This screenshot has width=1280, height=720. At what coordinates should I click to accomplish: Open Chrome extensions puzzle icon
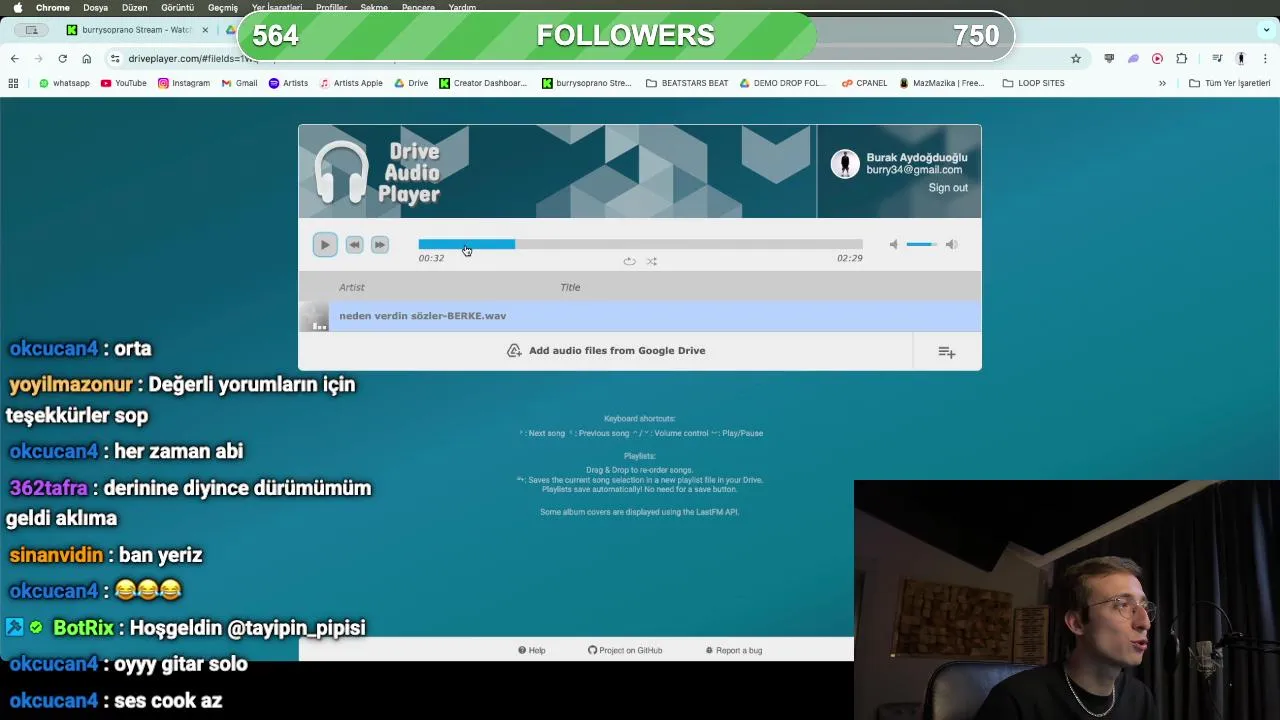[x=1181, y=59]
